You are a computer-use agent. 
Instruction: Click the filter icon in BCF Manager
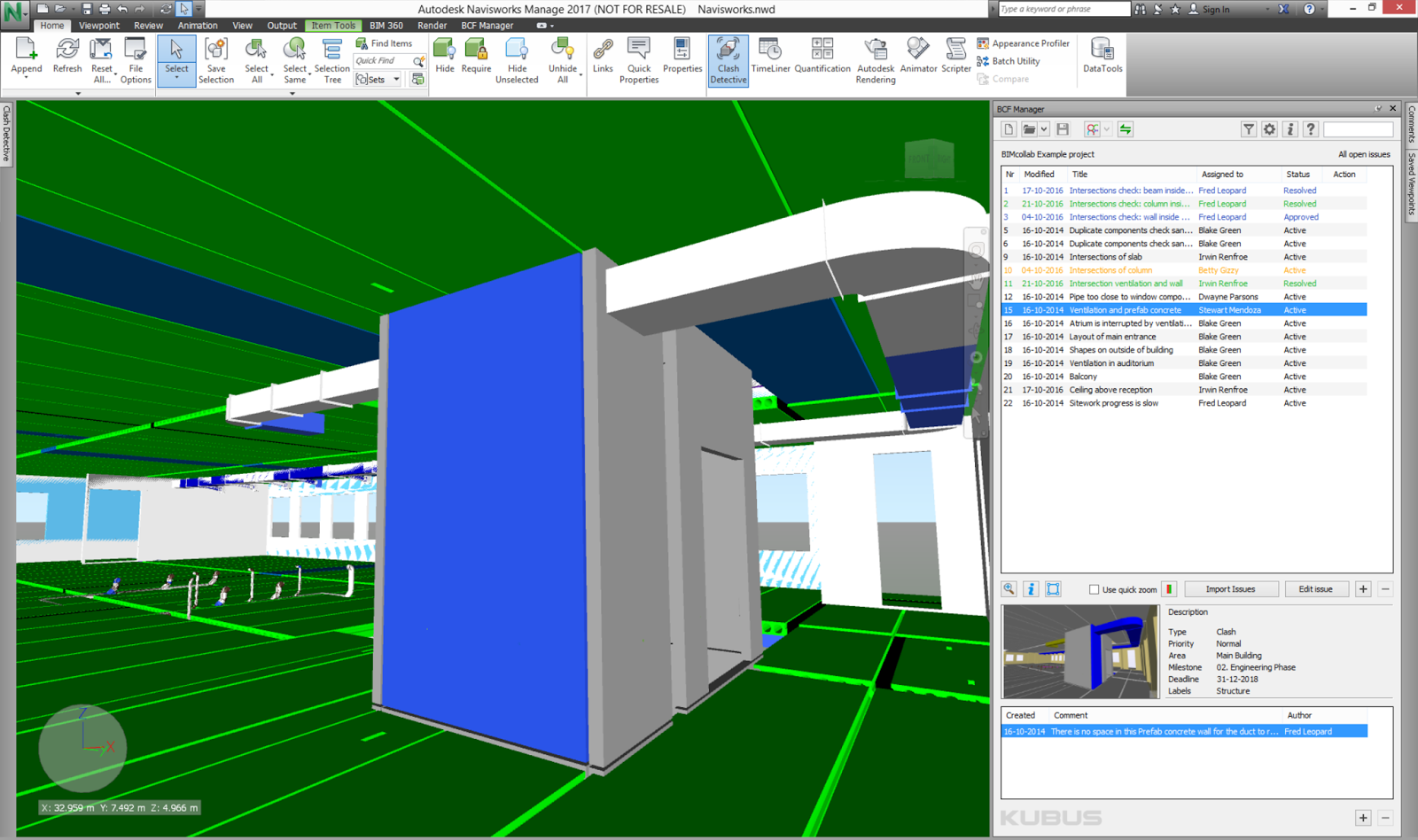1249,128
